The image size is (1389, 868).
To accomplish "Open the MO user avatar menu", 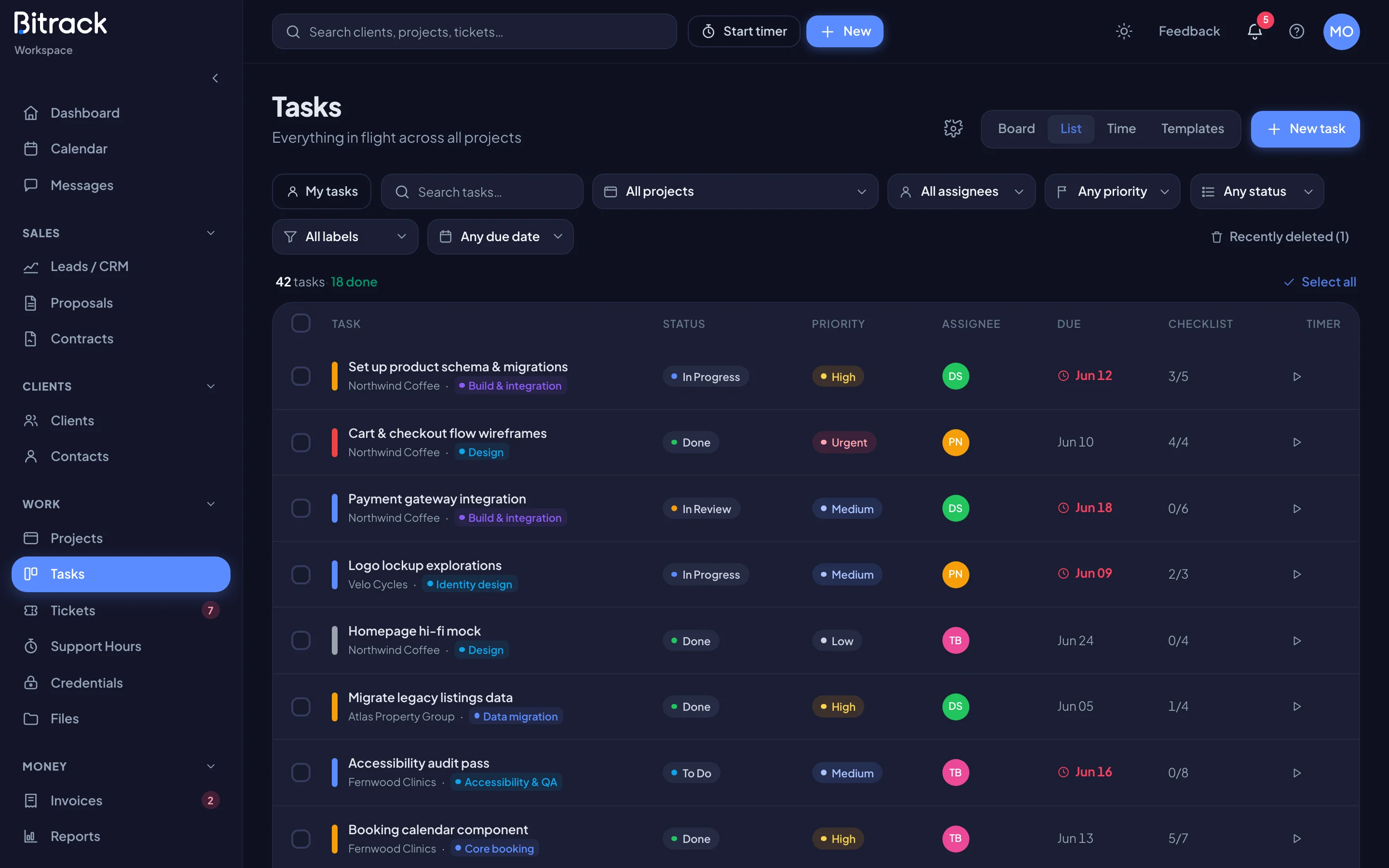I will [1341, 31].
